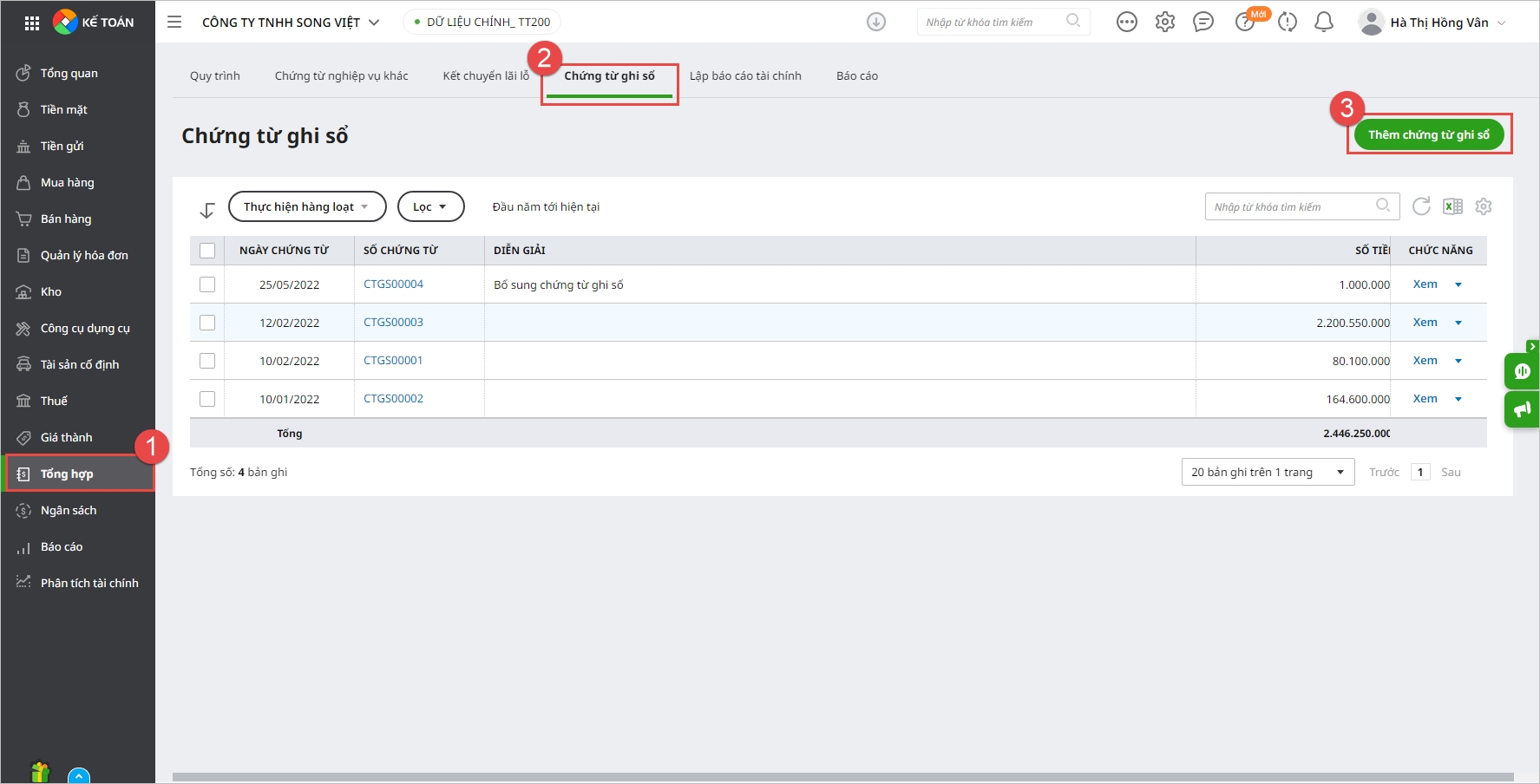1540x784 pixels.
Task: Open the chat message icon
Action: coord(1203,23)
